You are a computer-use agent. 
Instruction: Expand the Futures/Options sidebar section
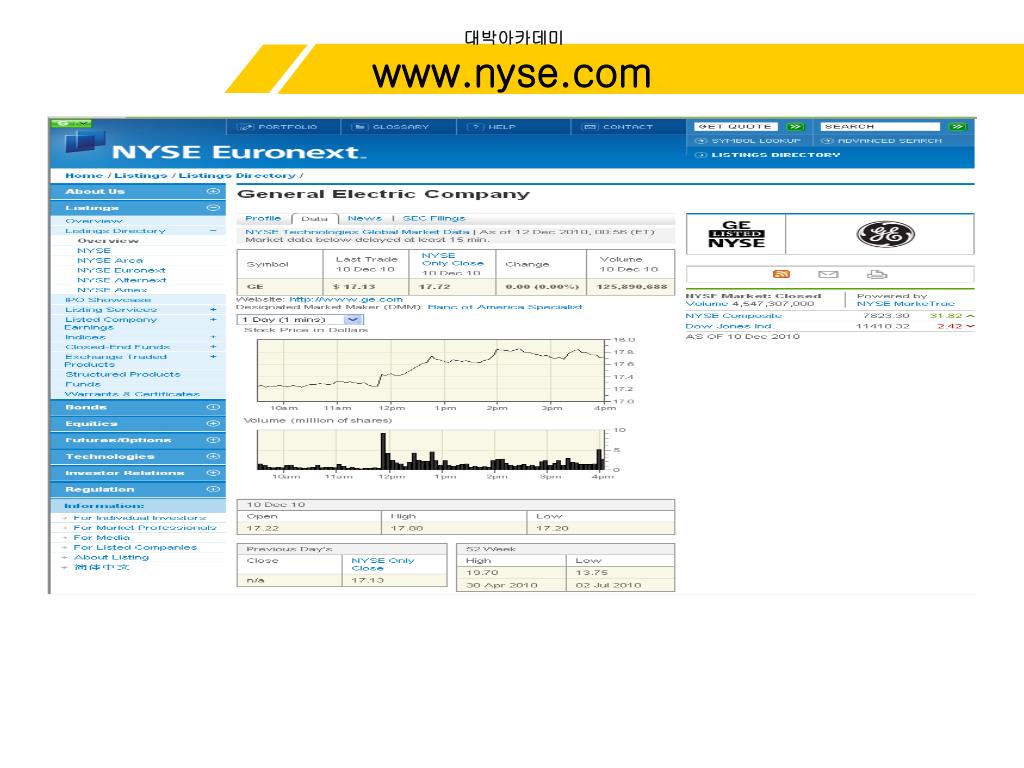coord(213,440)
